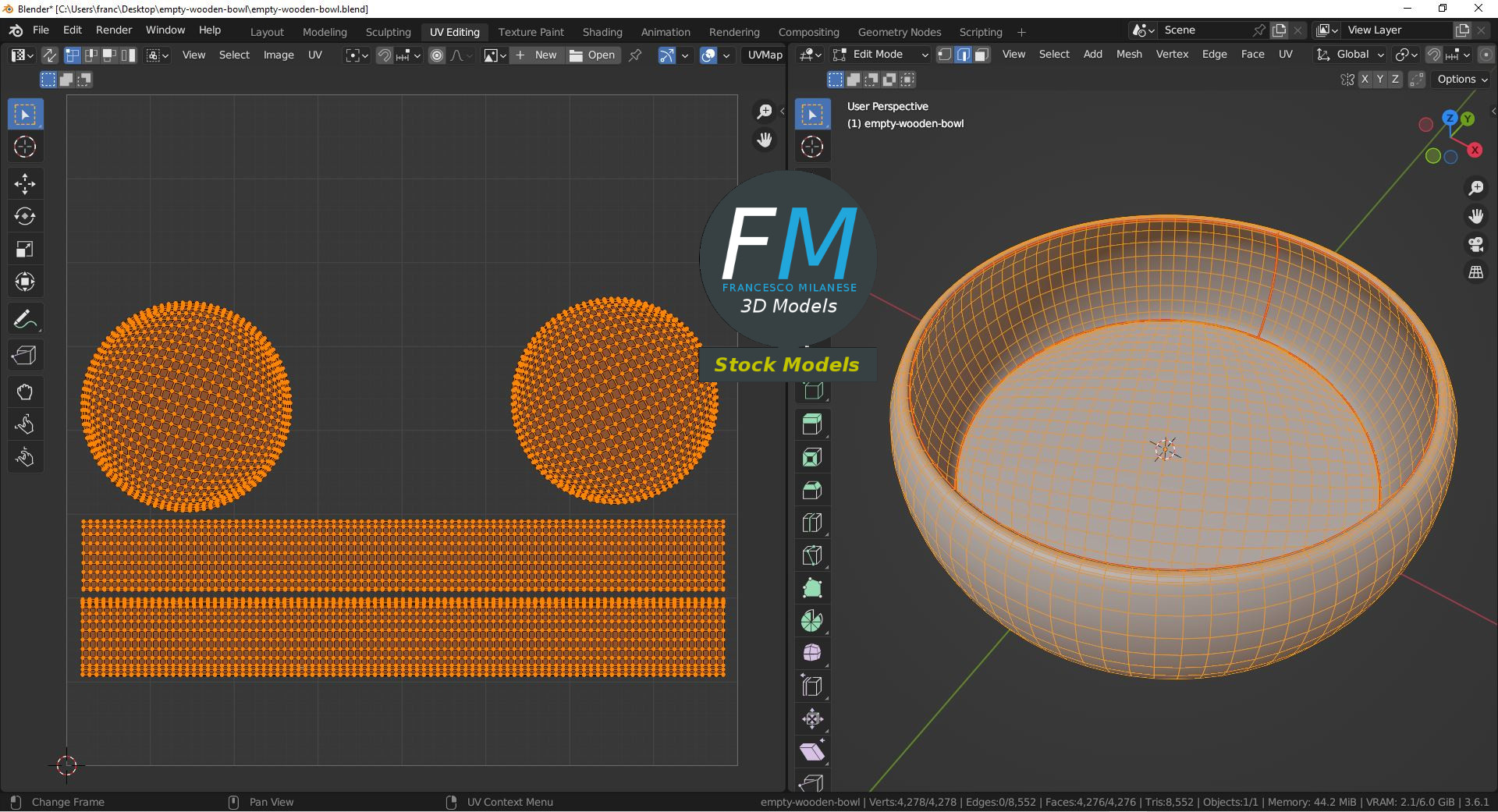Click the Open image button
The image size is (1498, 812).
593,55
